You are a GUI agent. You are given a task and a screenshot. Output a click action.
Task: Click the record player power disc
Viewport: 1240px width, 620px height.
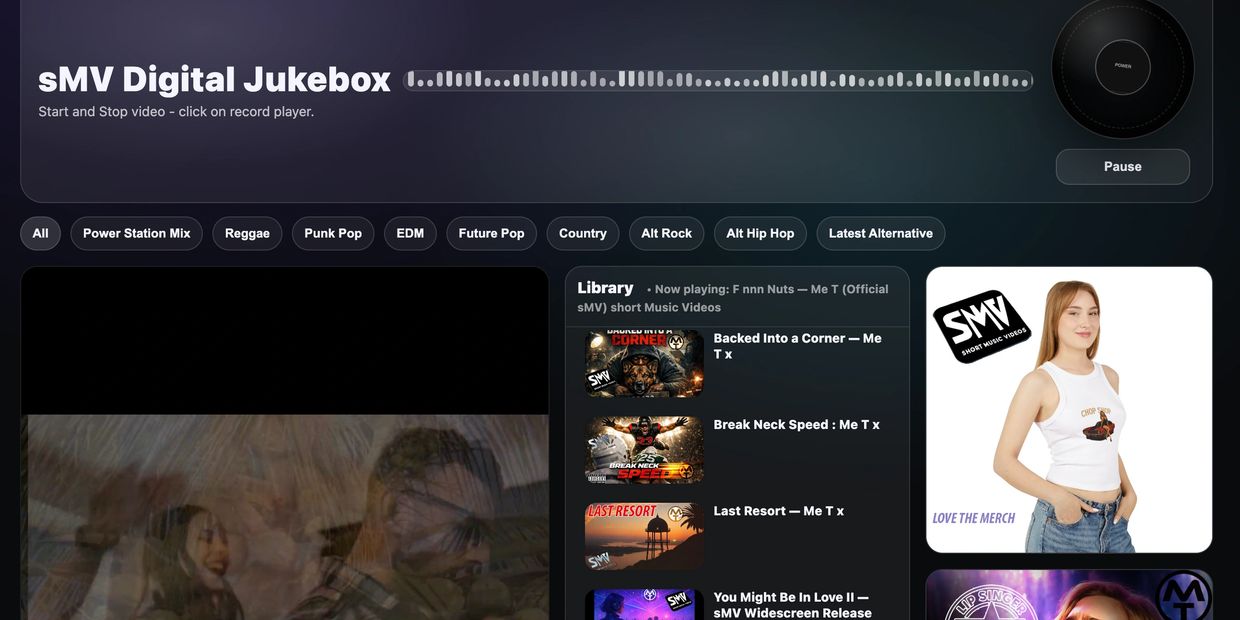click(x=1122, y=66)
